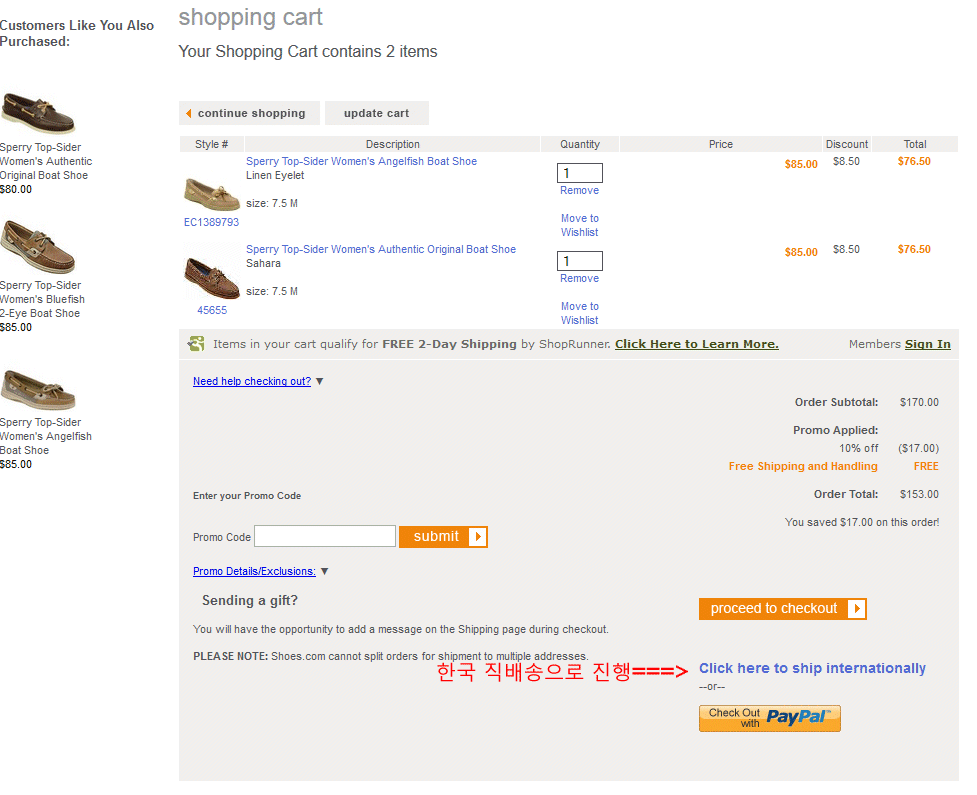977x795 pixels.
Task: Sign In as ShopRunner member
Action: [x=927, y=344]
